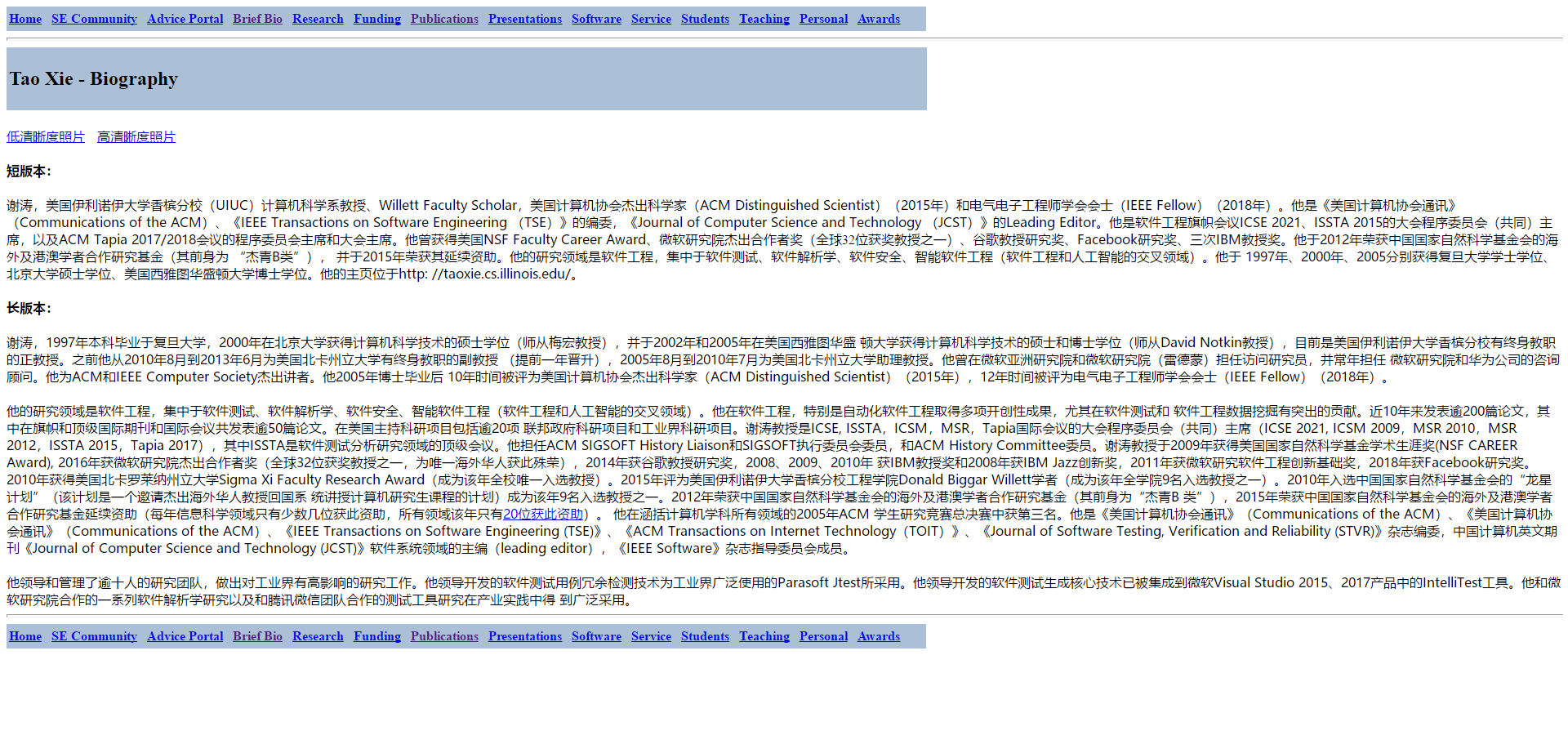Open Research page from top navigation

click(318, 19)
